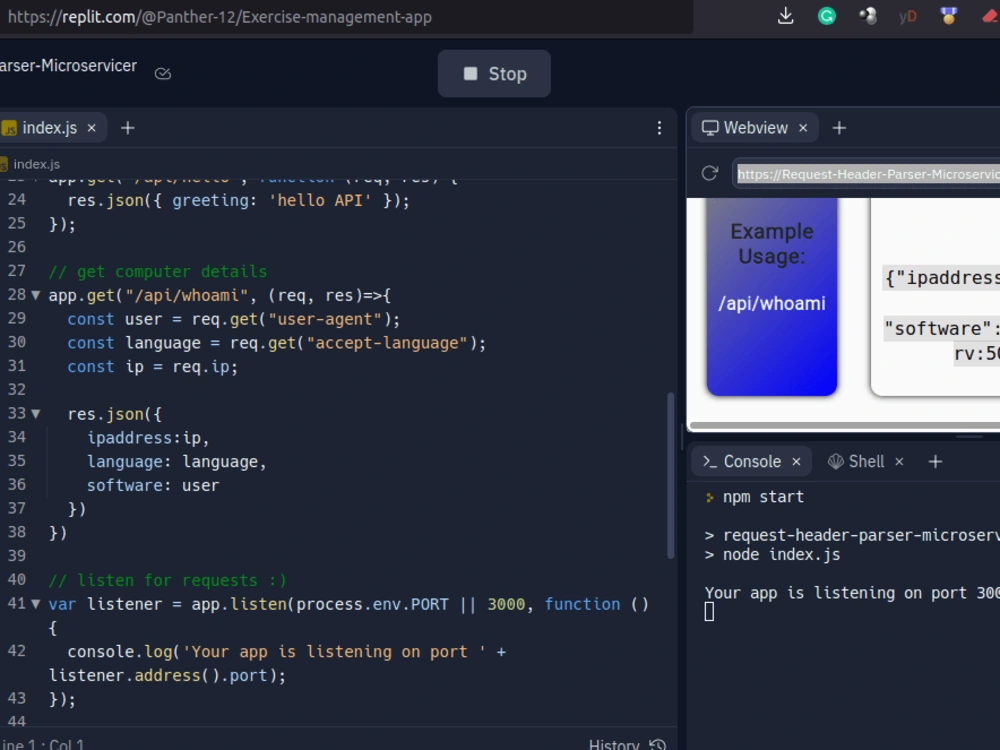Click the editor vertical scrollbar
1000x750 pixels.
pyautogui.click(x=670, y=476)
